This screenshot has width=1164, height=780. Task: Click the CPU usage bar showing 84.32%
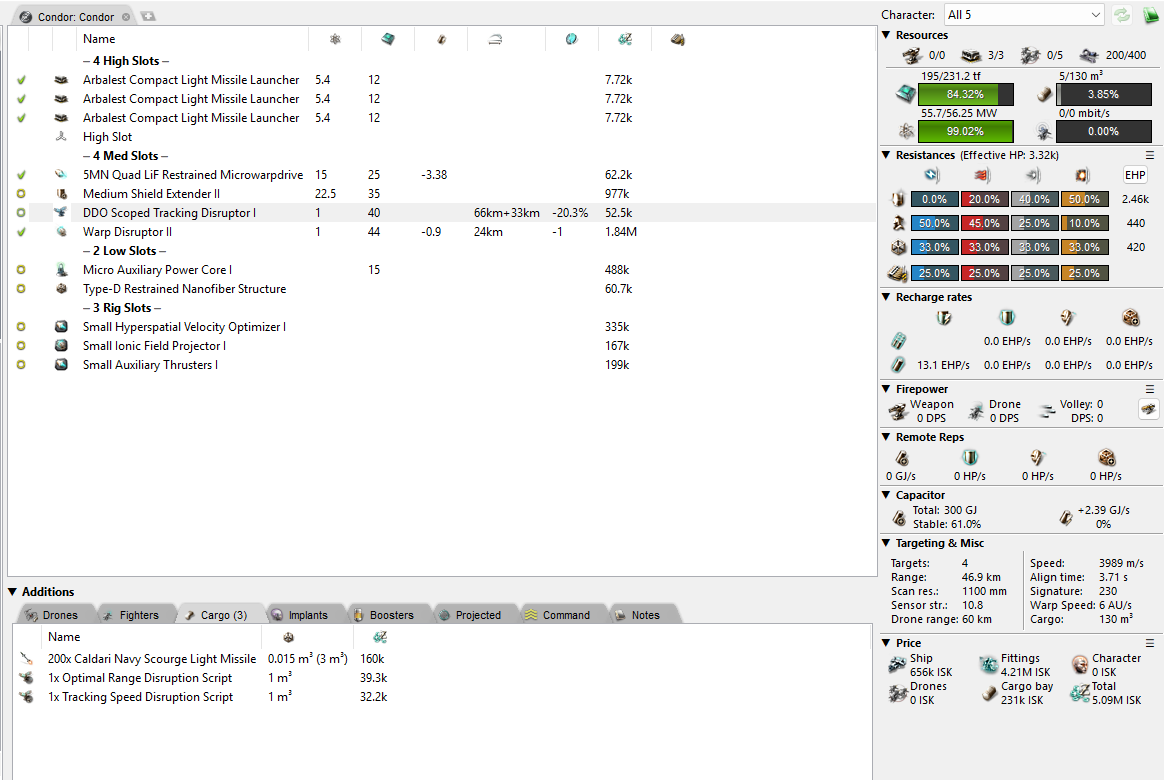click(x=965, y=94)
